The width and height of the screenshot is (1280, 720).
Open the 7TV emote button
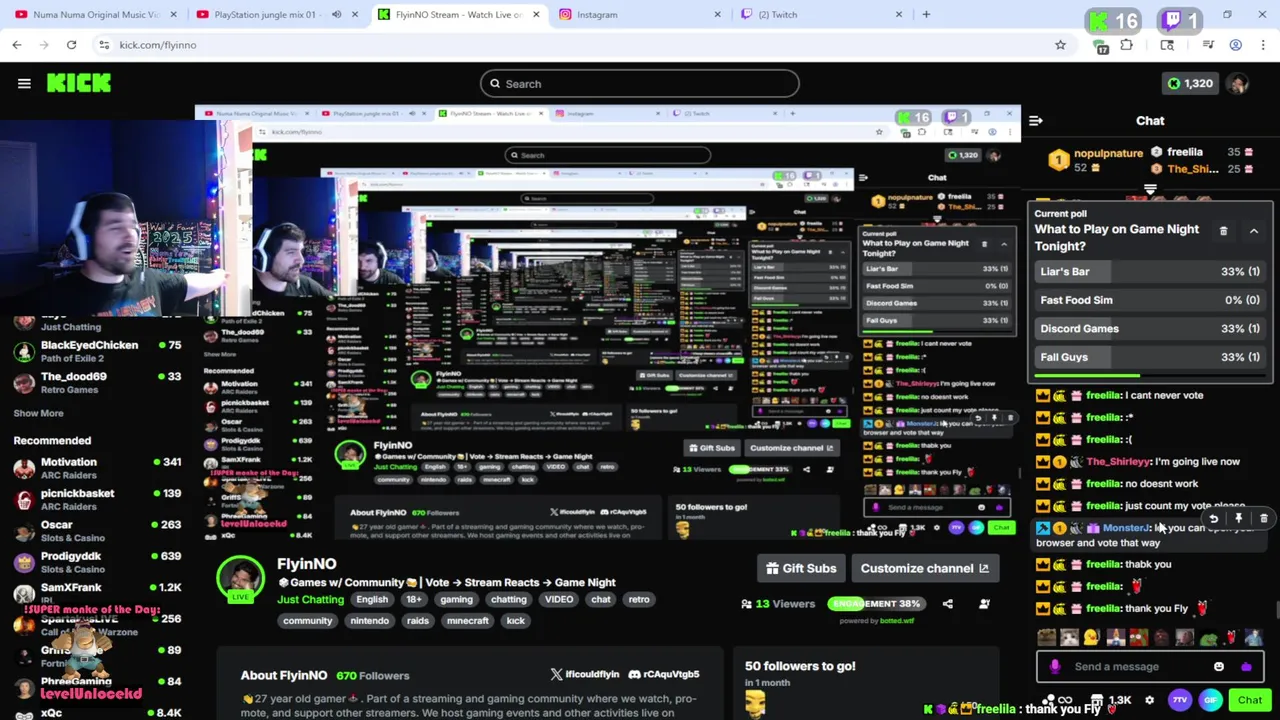(1181, 701)
